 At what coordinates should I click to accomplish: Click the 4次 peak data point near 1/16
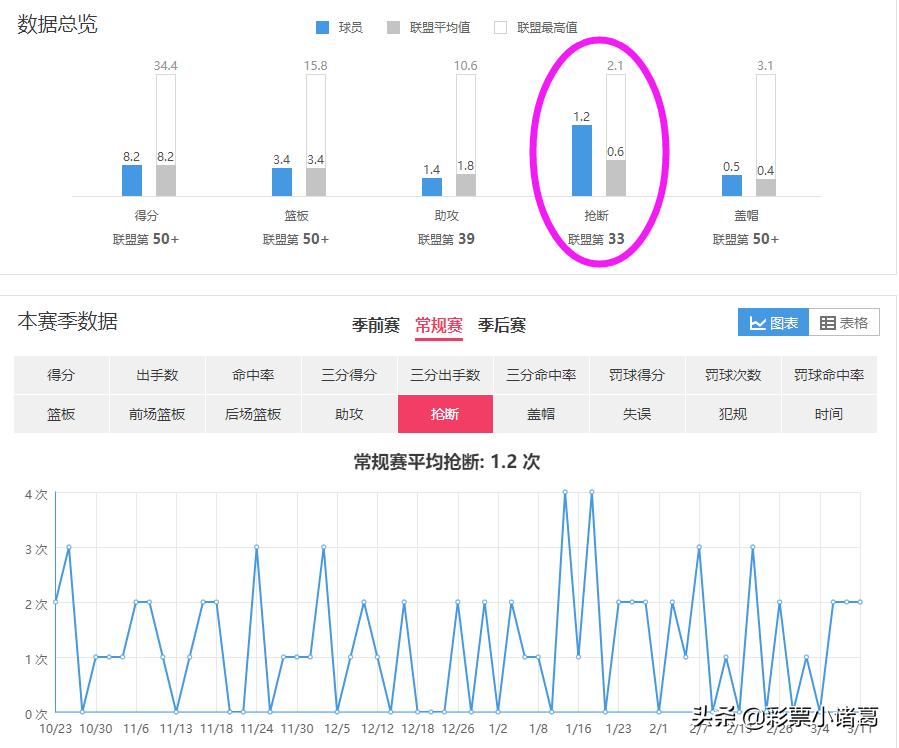(x=565, y=490)
